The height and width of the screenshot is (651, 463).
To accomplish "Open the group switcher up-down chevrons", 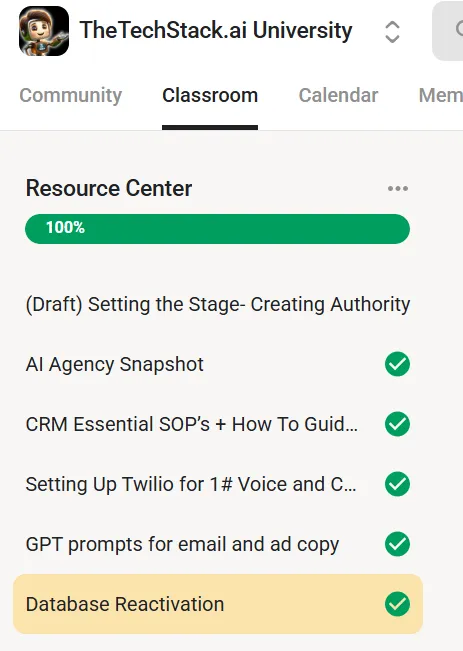I will (392, 32).
